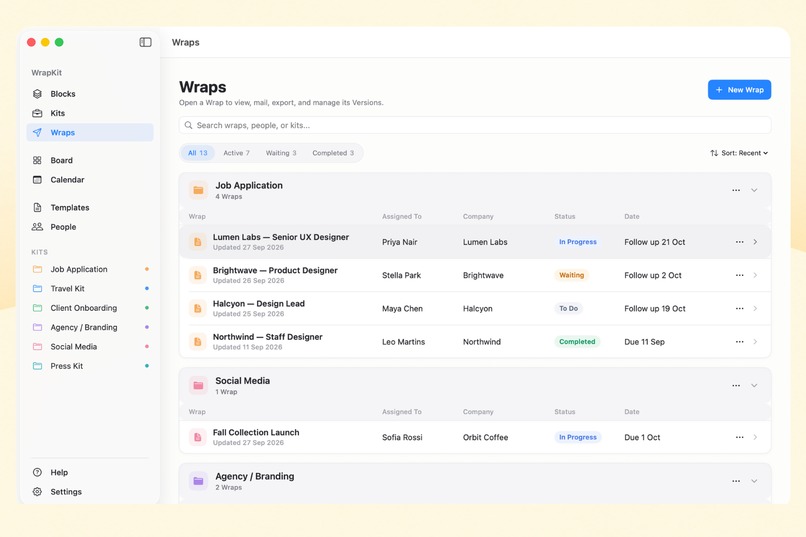The image size is (806, 537).
Task: Open the Travel Kit in sidebar
Action: [x=90, y=288]
